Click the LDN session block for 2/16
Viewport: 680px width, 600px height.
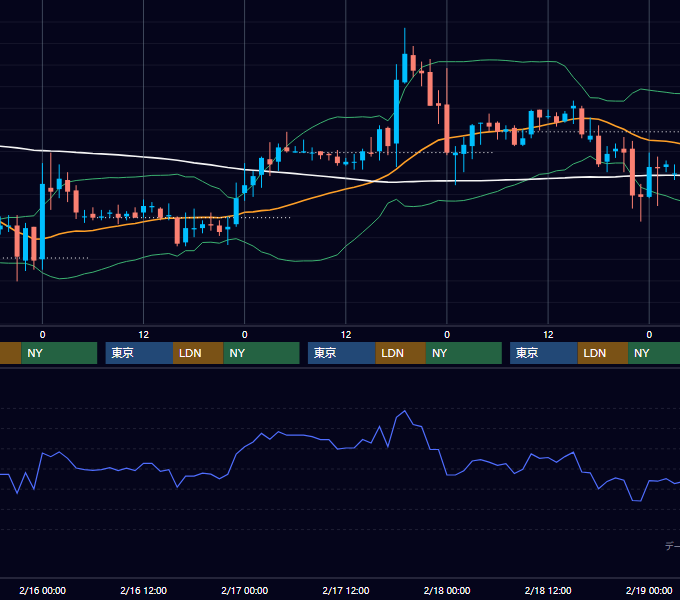click(x=198, y=353)
